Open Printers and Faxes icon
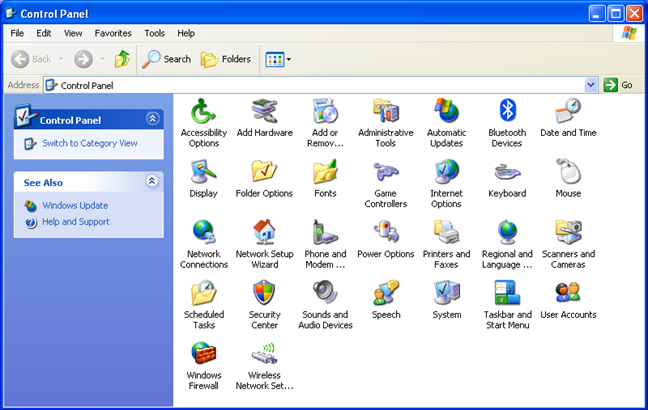Image resolution: width=648 pixels, height=410 pixels. point(446,232)
